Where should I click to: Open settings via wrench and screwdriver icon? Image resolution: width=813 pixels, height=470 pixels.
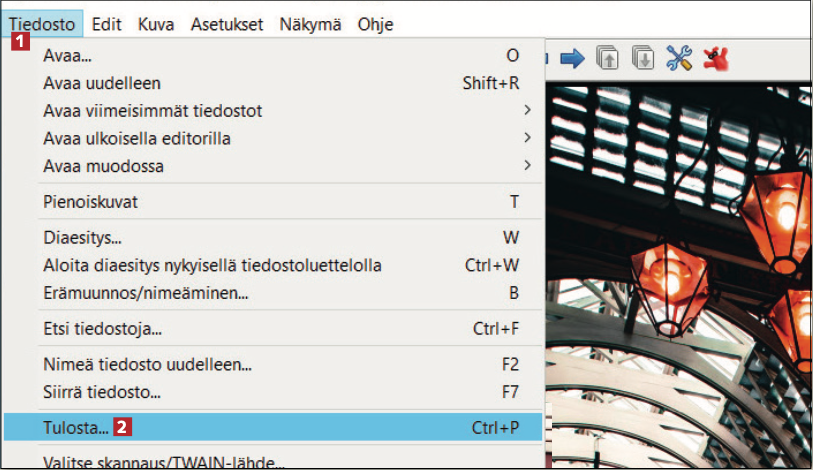[x=679, y=58]
